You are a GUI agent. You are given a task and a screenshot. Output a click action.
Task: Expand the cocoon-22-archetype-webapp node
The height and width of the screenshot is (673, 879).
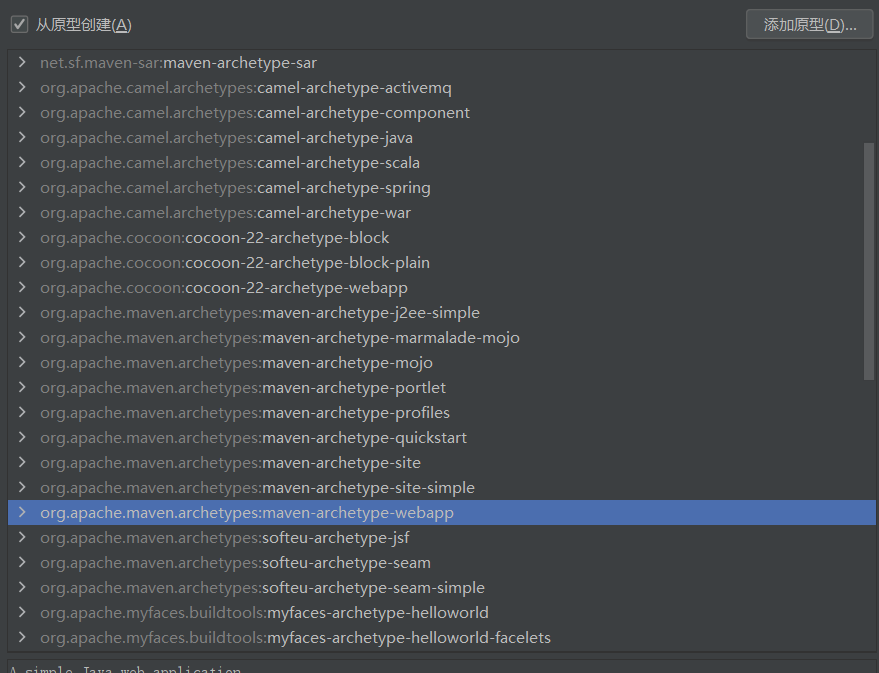(22, 287)
